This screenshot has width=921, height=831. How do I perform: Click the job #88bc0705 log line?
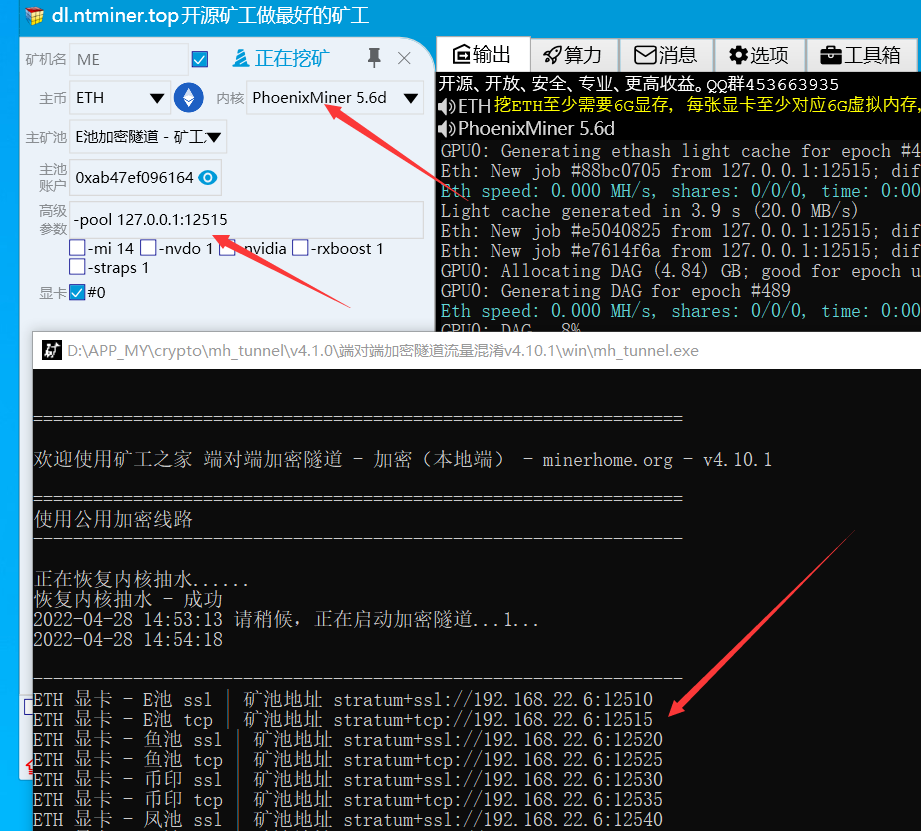680,171
